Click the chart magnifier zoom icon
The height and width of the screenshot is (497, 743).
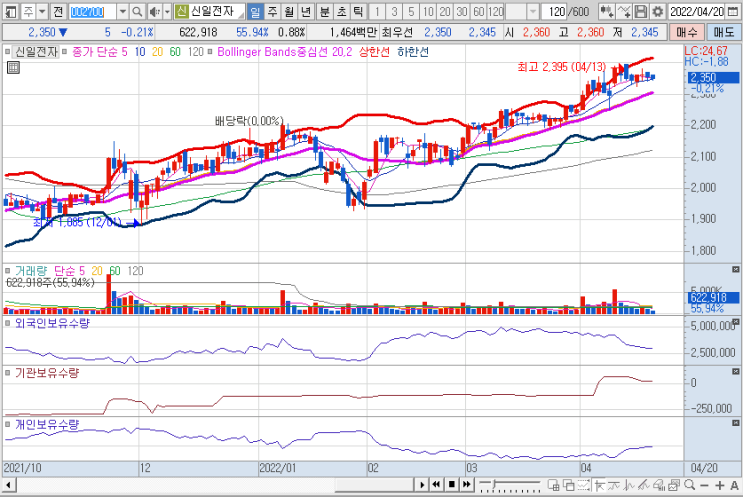click(689, 485)
